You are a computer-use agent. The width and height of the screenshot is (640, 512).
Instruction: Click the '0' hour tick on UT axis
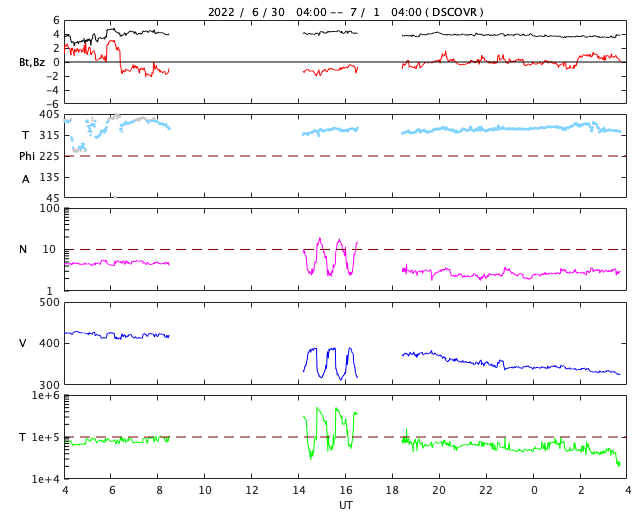[x=534, y=490]
